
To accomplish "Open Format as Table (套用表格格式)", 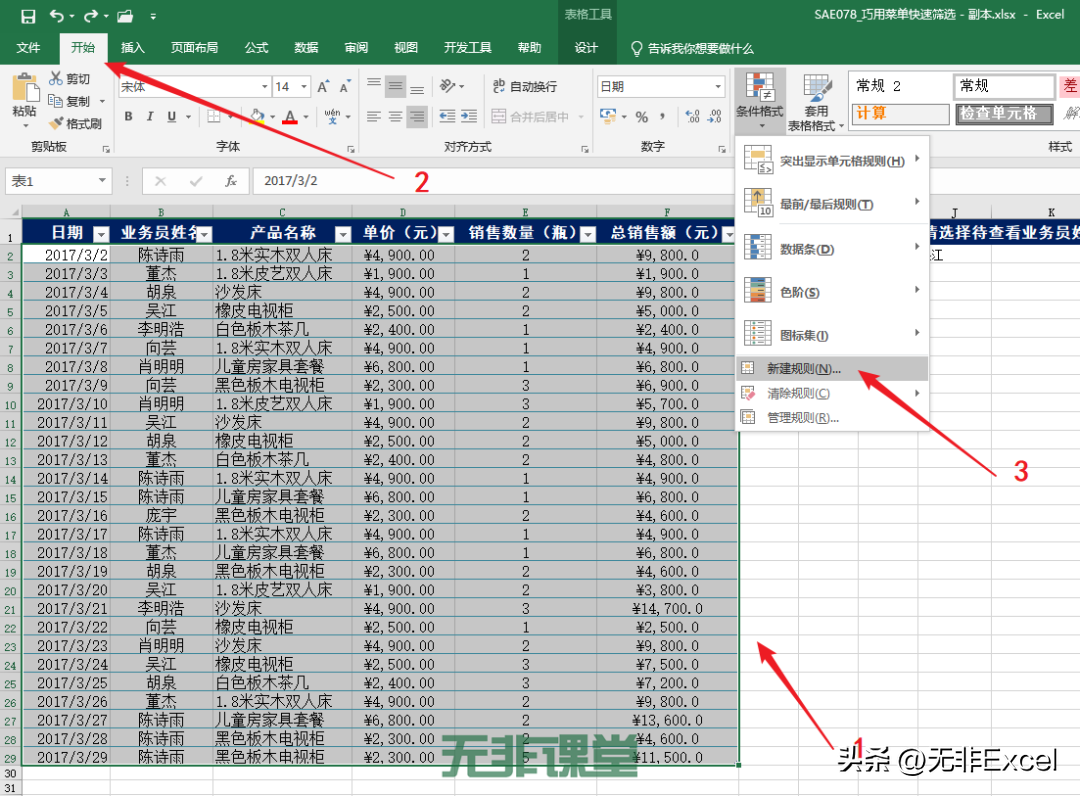I will pyautogui.click(x=816, y=103).
